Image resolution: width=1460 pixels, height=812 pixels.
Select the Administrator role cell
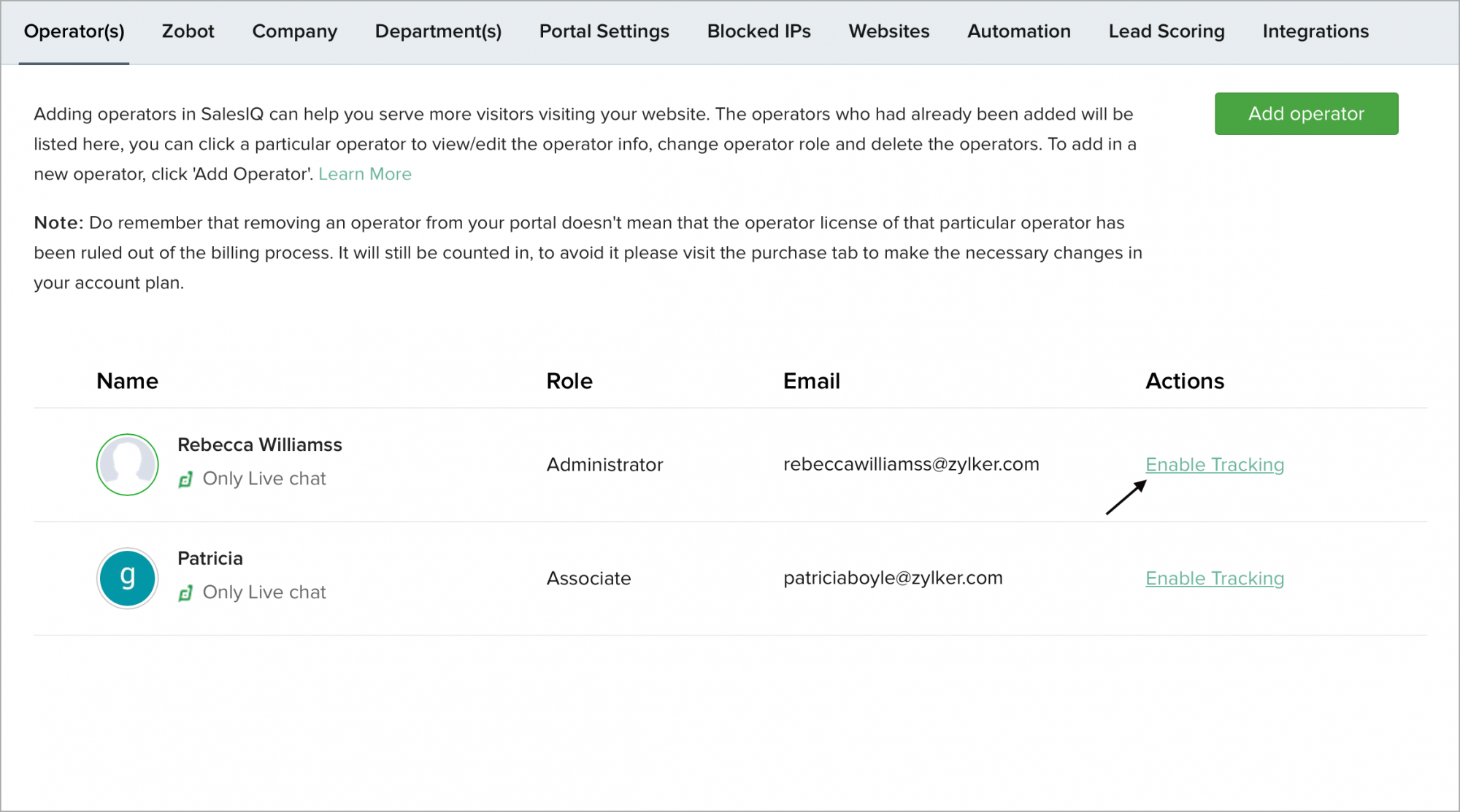click(x=604, y=465)
